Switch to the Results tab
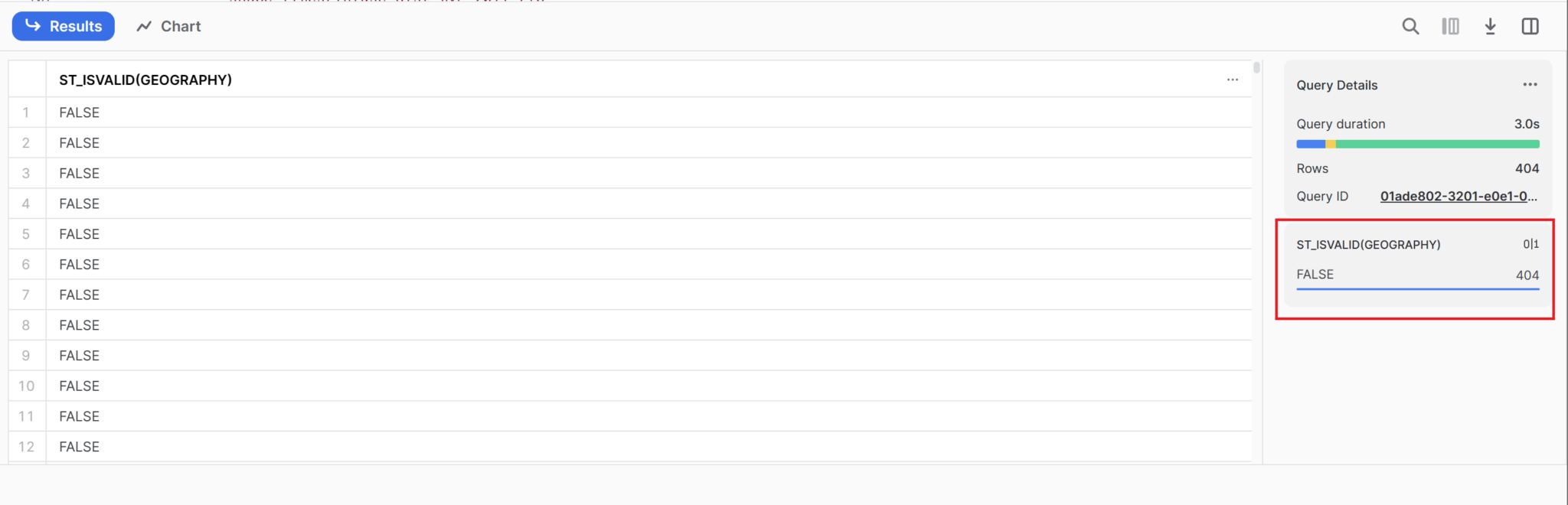Image resolution: width=1568 pixels, height=505 pixels. (63, 25)
